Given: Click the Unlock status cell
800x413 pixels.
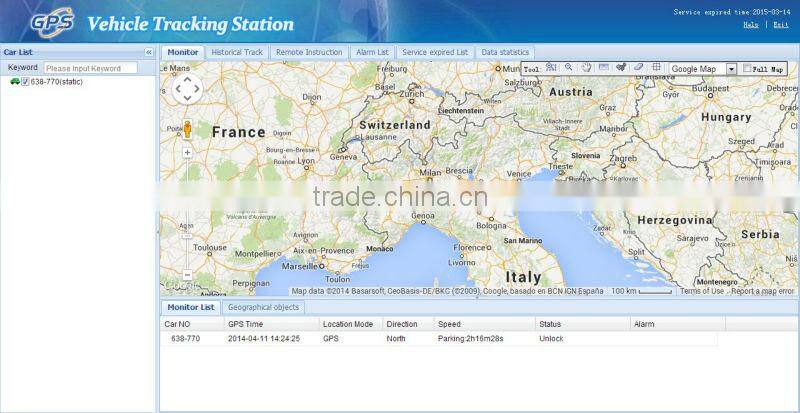Looking at the screenshot, I should click(x=551, y=339).
